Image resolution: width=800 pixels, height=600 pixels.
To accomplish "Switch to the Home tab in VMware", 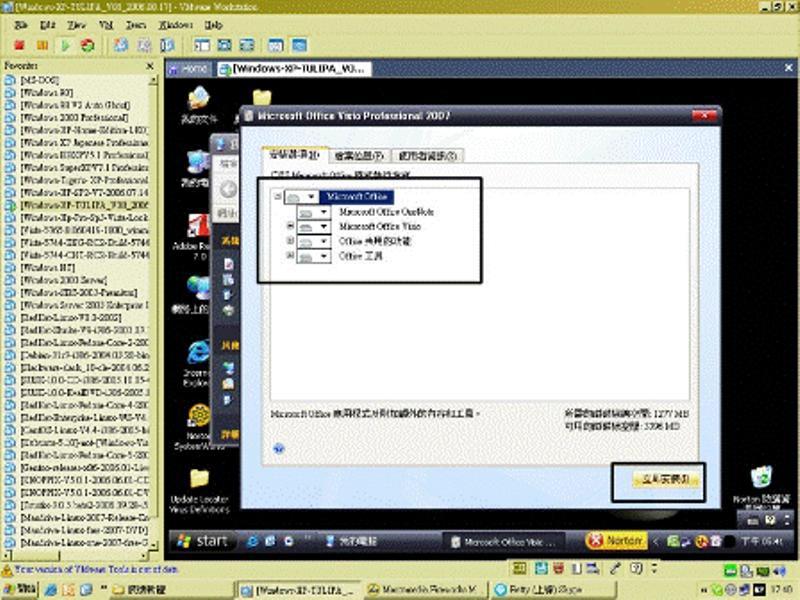I will tap(189, 68).
